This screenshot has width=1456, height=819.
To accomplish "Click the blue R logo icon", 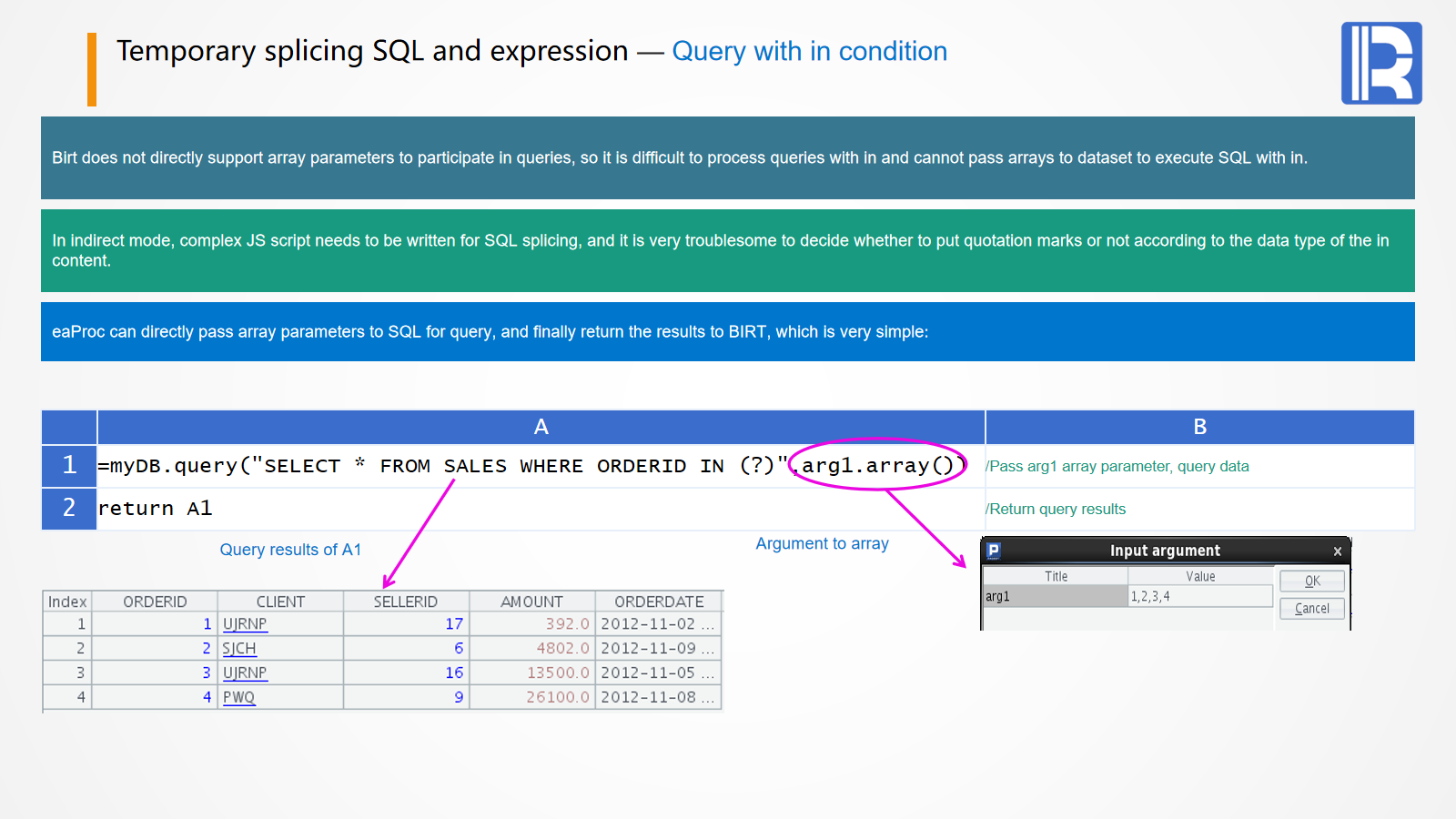I will tap(1381, 63).
